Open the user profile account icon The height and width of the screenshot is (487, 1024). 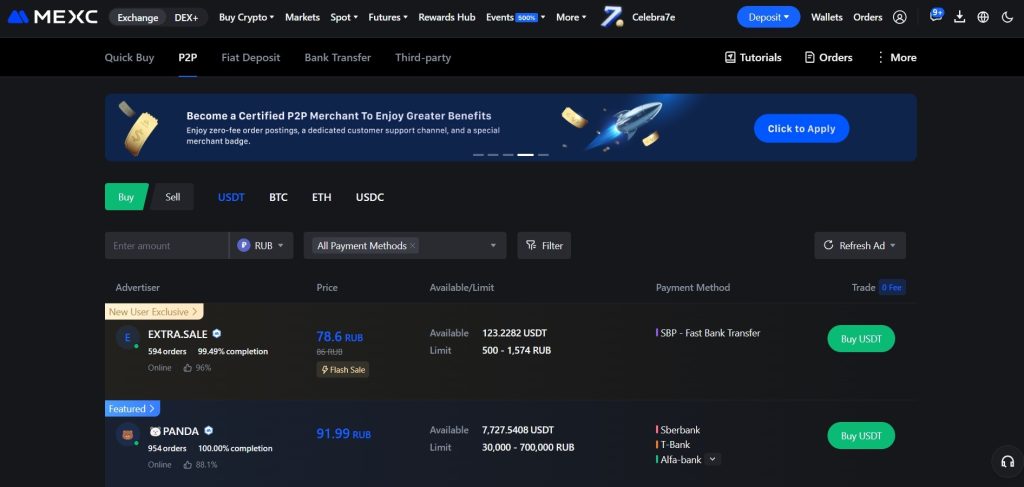pyautogui.click(x=899, y=18)
